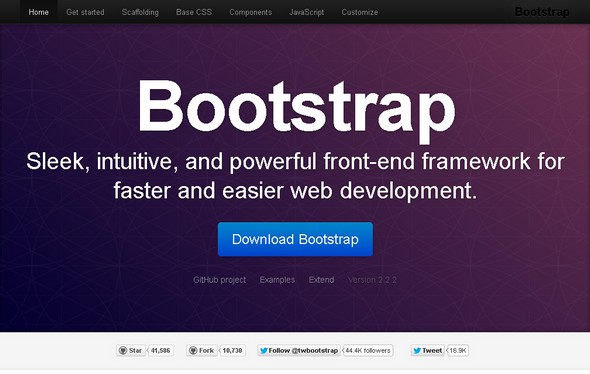Go to Get started page

85,12
